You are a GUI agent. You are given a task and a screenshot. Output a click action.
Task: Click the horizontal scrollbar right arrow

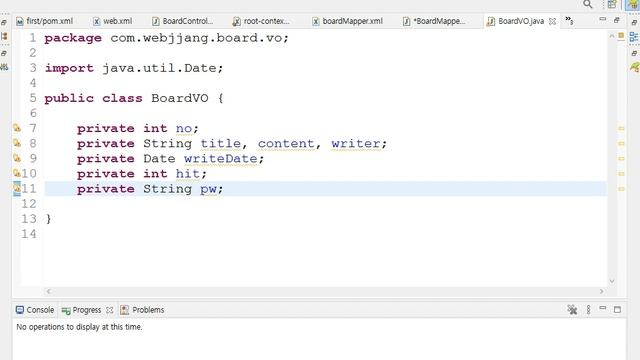(x=602, y=291)
